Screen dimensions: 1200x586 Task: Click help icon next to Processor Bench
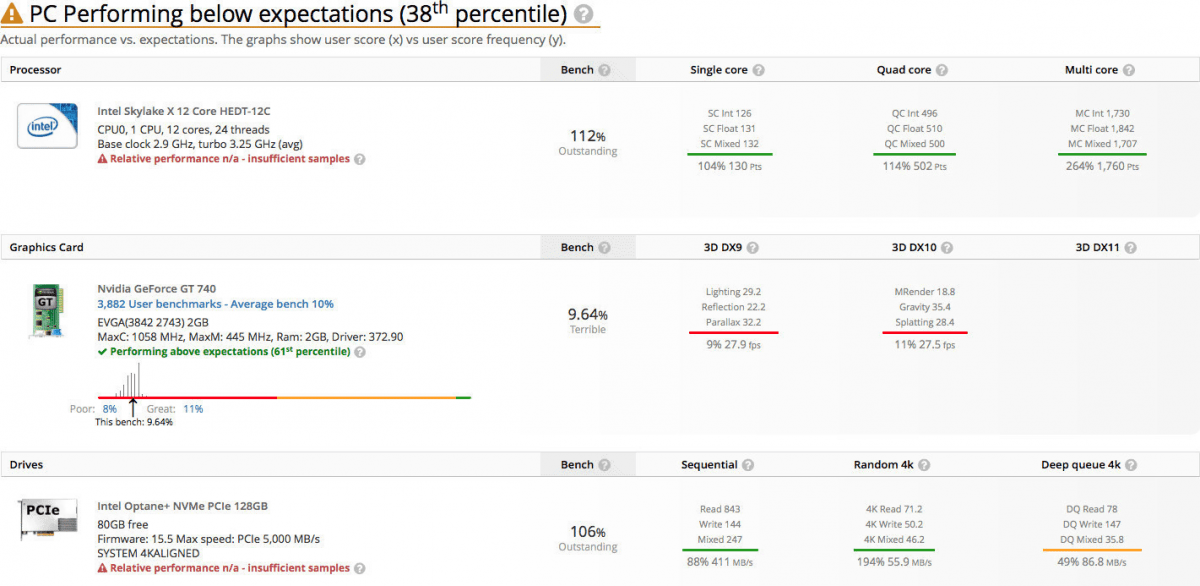(604, 70)
